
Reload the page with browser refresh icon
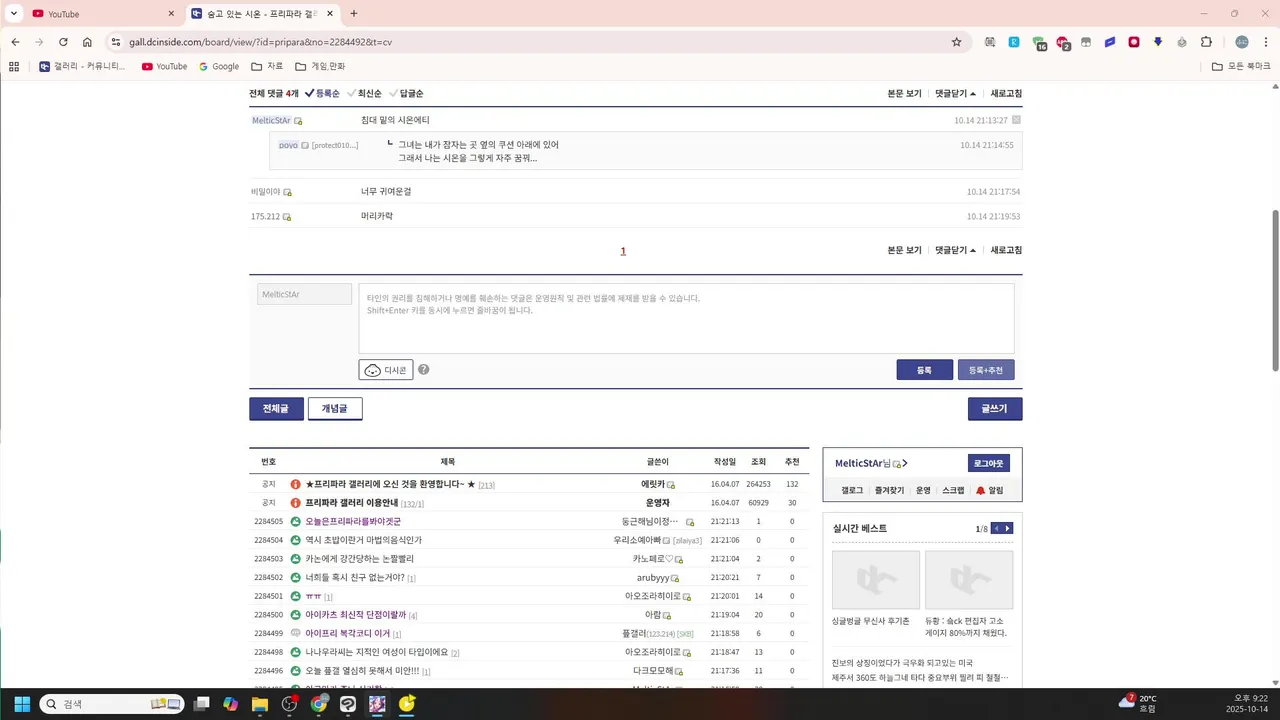pyautogui.click(x=63, y=42)
